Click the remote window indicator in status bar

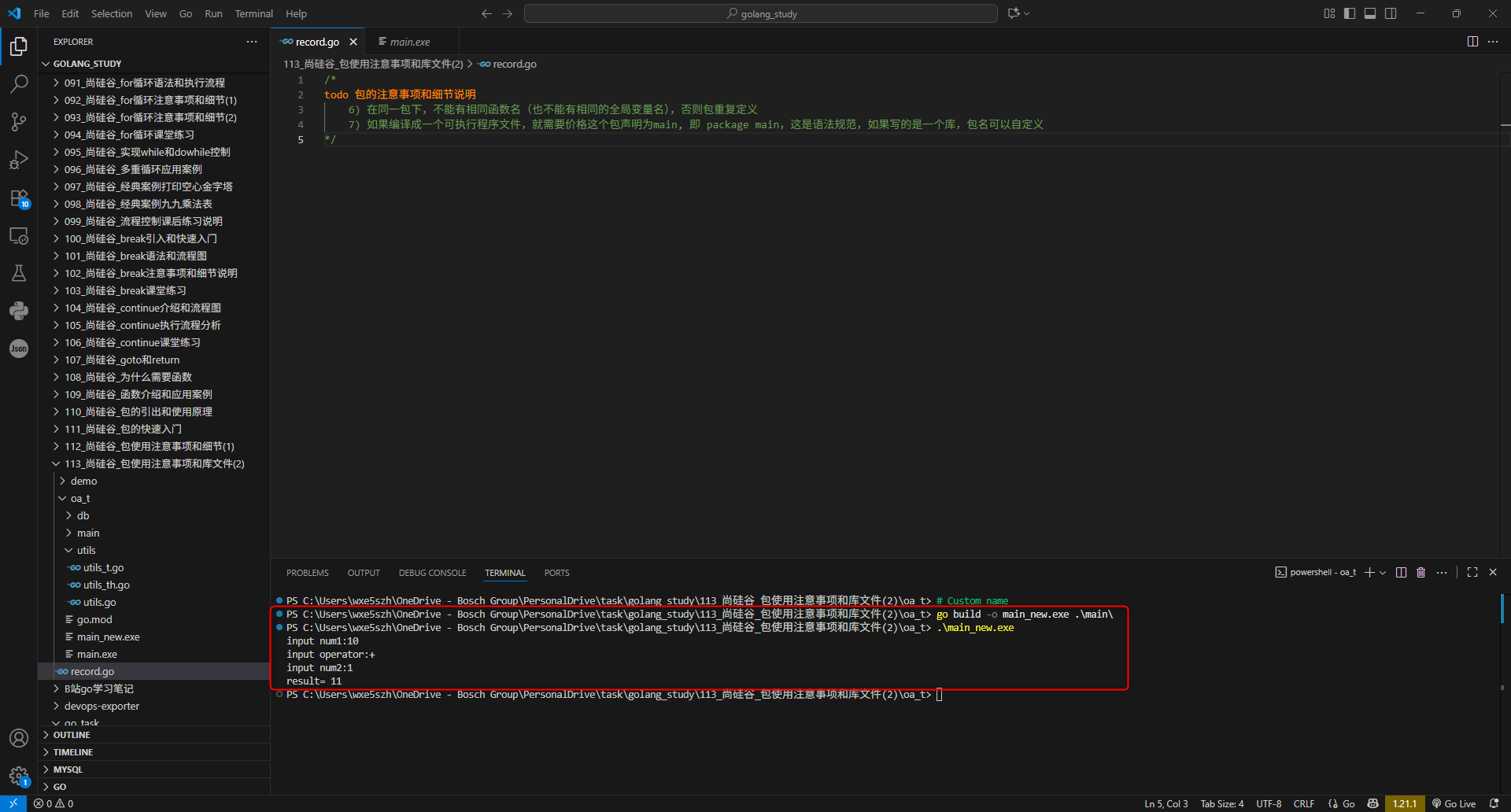click(x=13, y=803)
